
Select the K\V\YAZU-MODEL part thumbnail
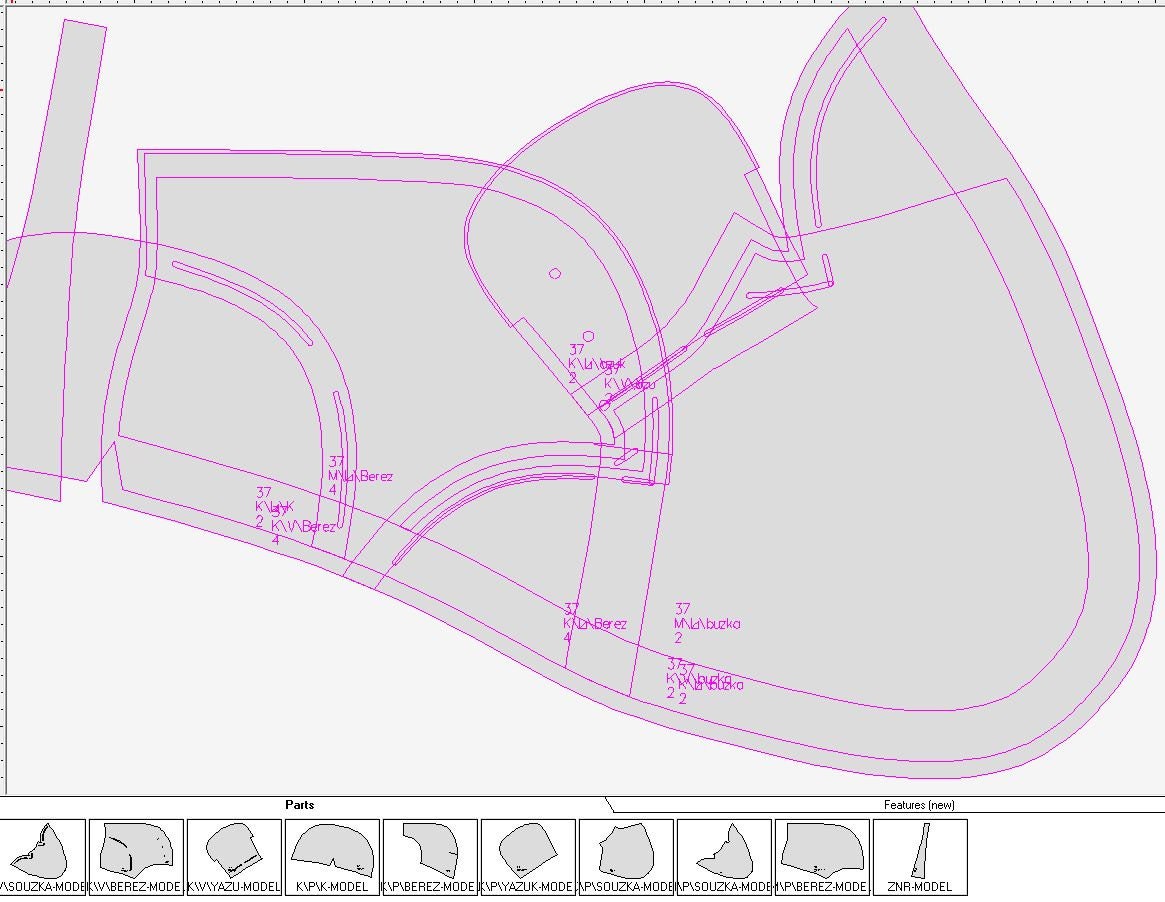233,855
